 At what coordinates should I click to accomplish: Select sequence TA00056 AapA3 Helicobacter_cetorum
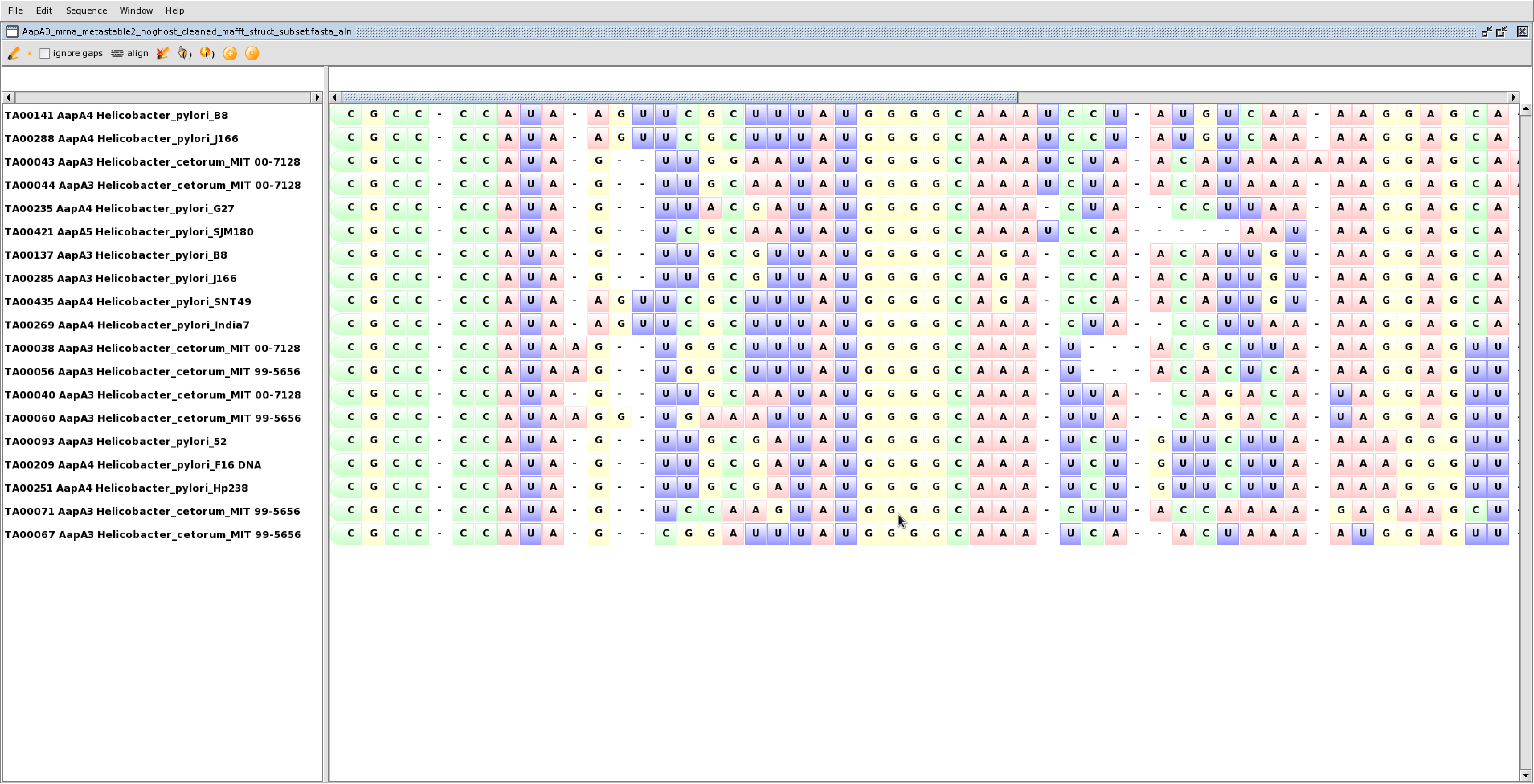152,371
